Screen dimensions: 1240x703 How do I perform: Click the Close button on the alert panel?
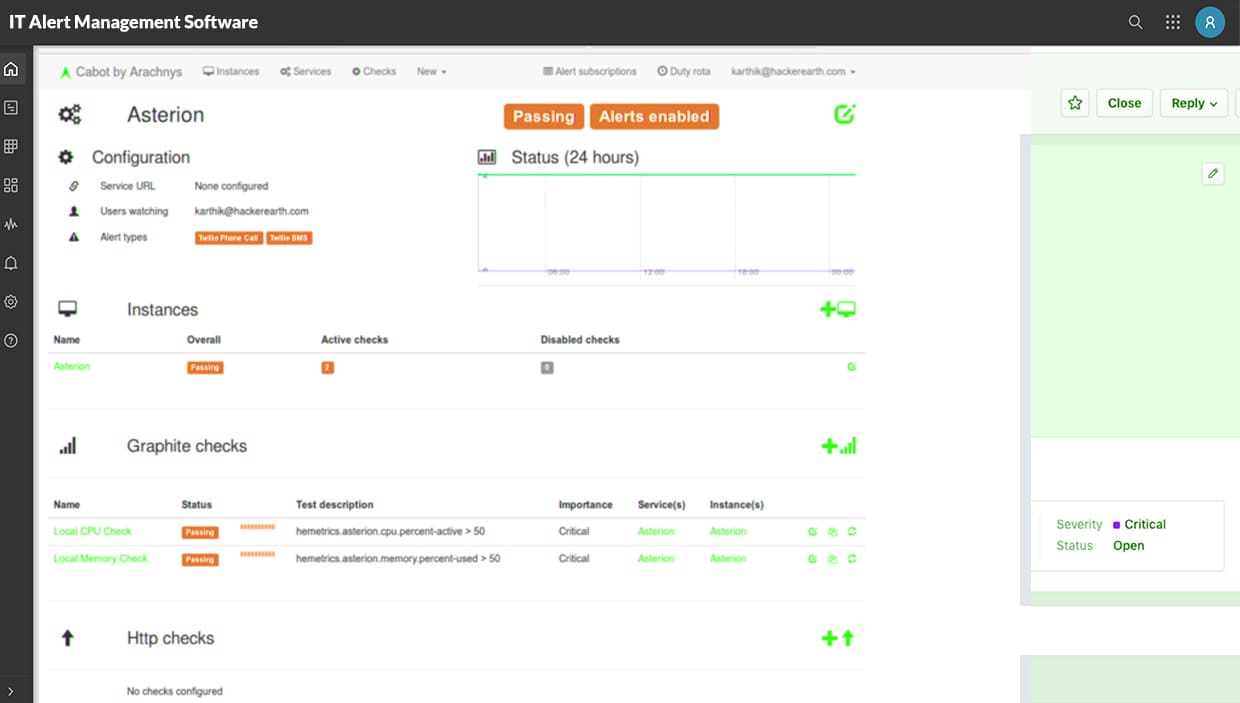point(1124,102)
